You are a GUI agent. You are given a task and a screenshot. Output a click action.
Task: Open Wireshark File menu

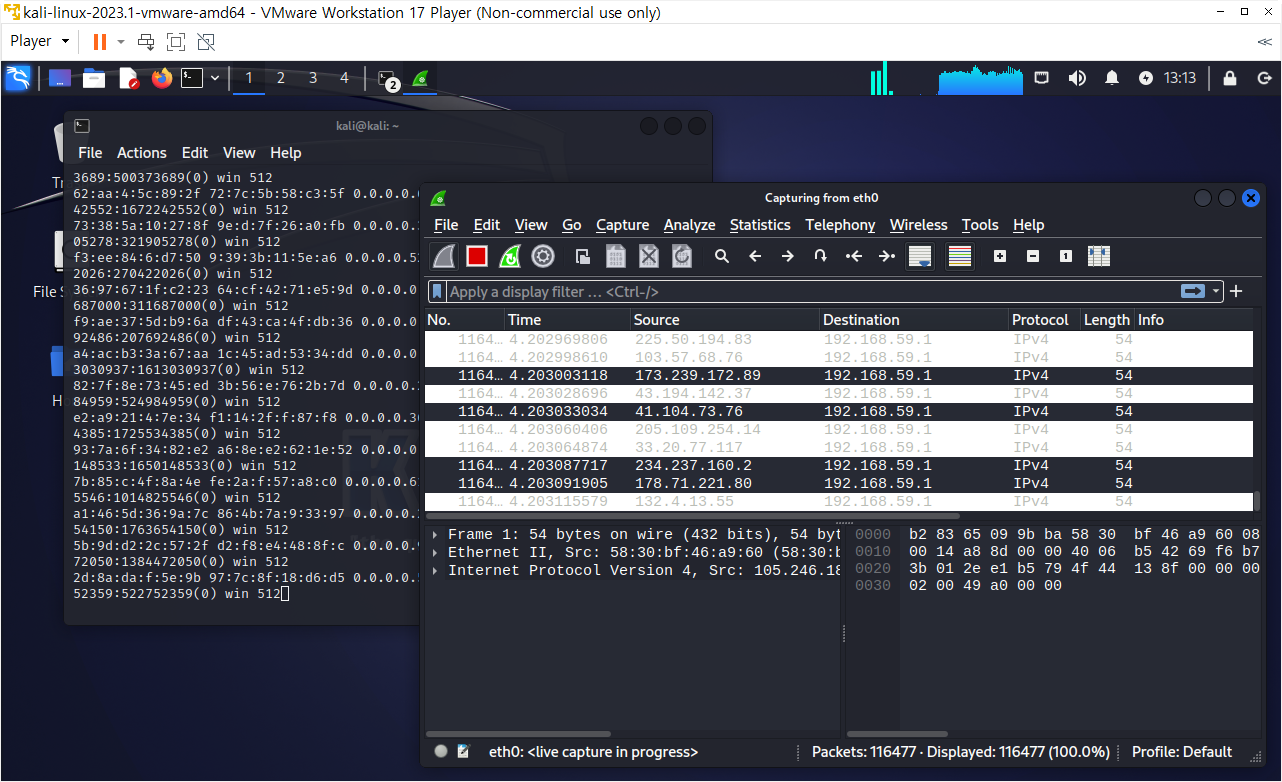point(446,225)
